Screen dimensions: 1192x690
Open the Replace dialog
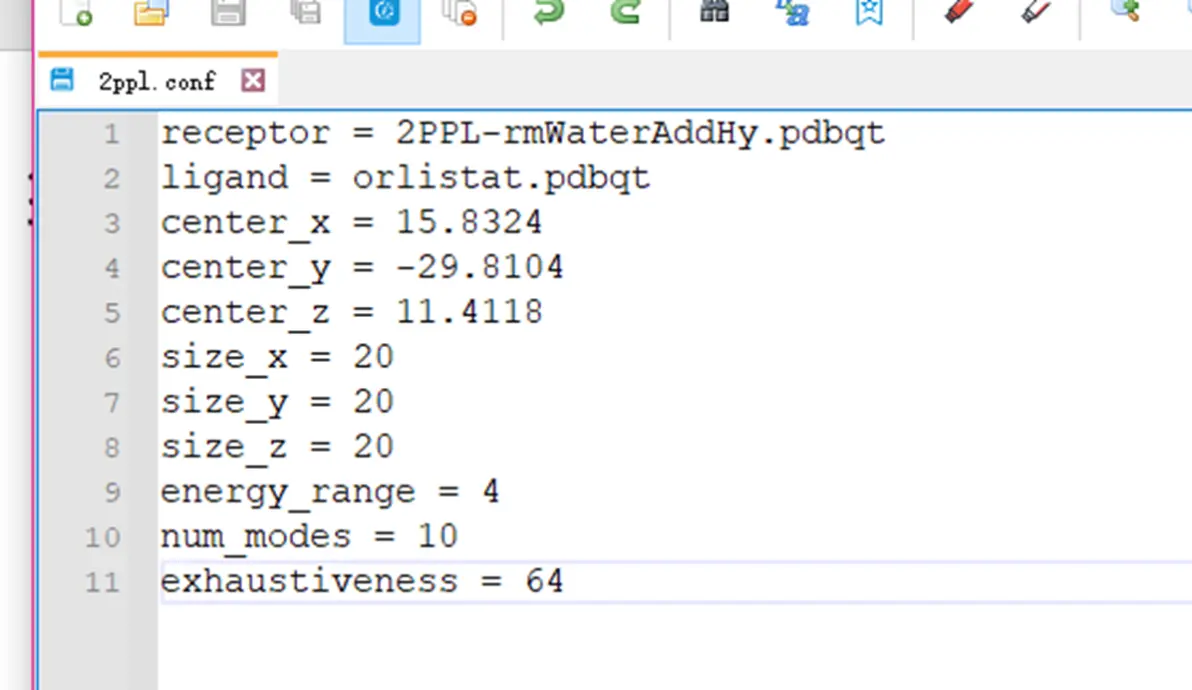click(x=793, y=14)
